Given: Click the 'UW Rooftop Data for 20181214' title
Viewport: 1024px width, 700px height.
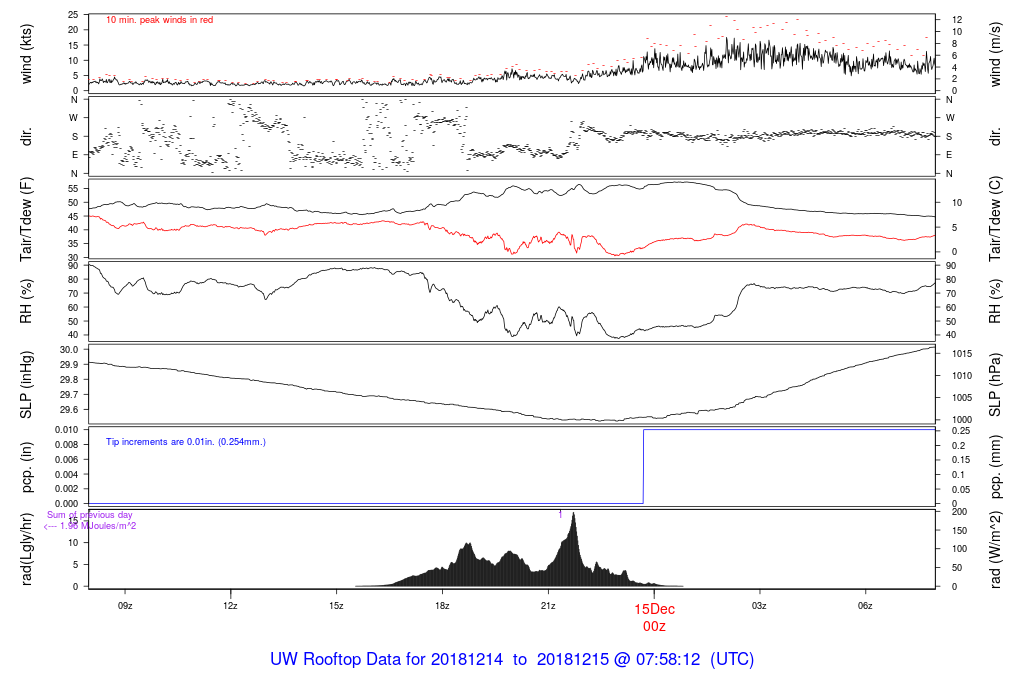Looking at the screenshot, I should [387, 659].
